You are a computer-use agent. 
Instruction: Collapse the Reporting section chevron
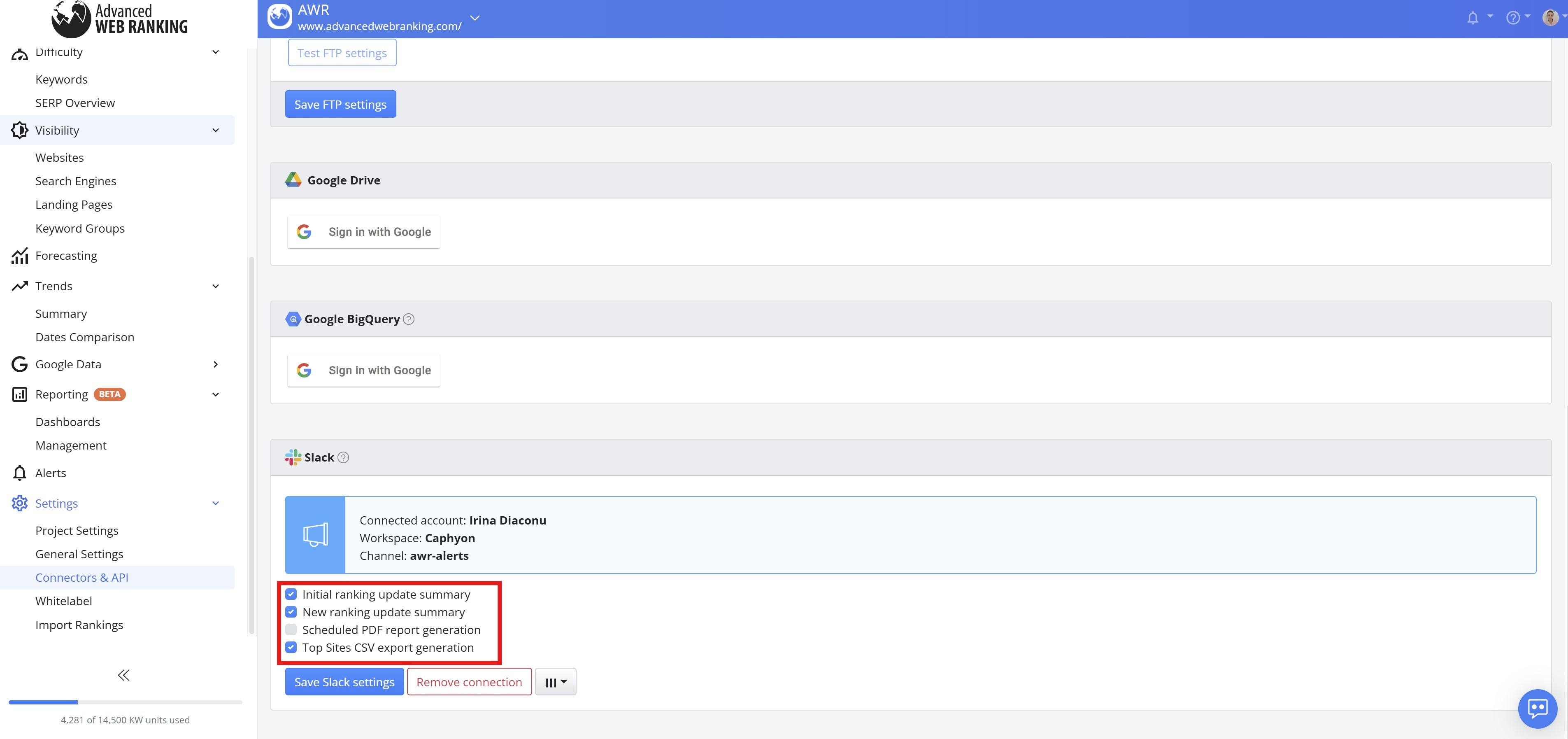(216, 394)
